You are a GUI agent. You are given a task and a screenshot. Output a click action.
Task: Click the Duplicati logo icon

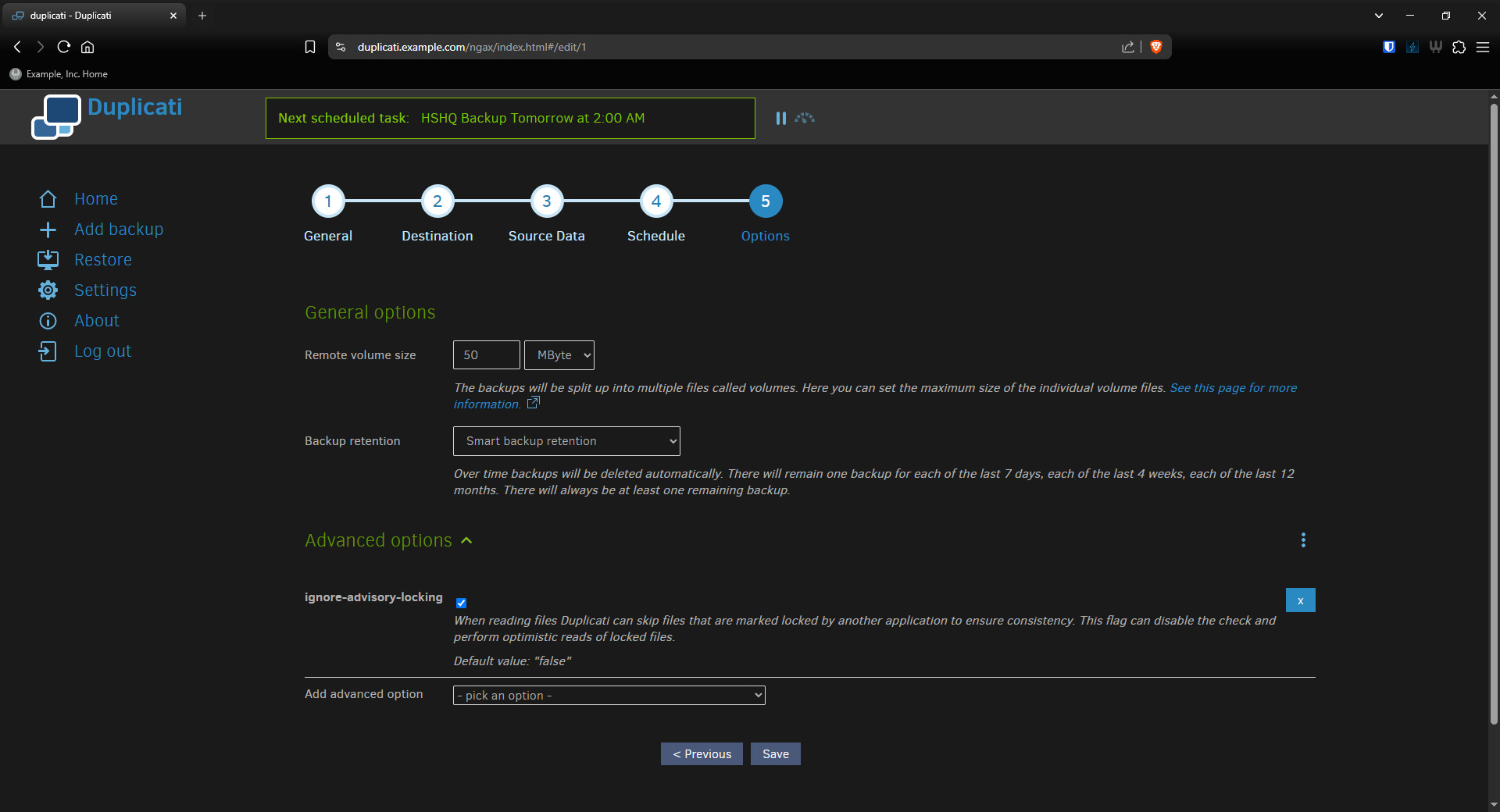point(56,116)
